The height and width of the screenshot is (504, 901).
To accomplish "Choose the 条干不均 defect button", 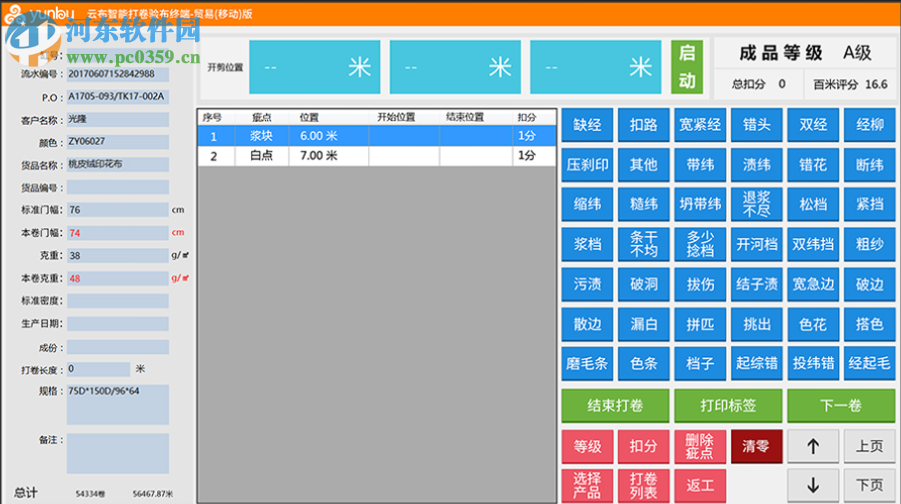I will coord(644,244).
